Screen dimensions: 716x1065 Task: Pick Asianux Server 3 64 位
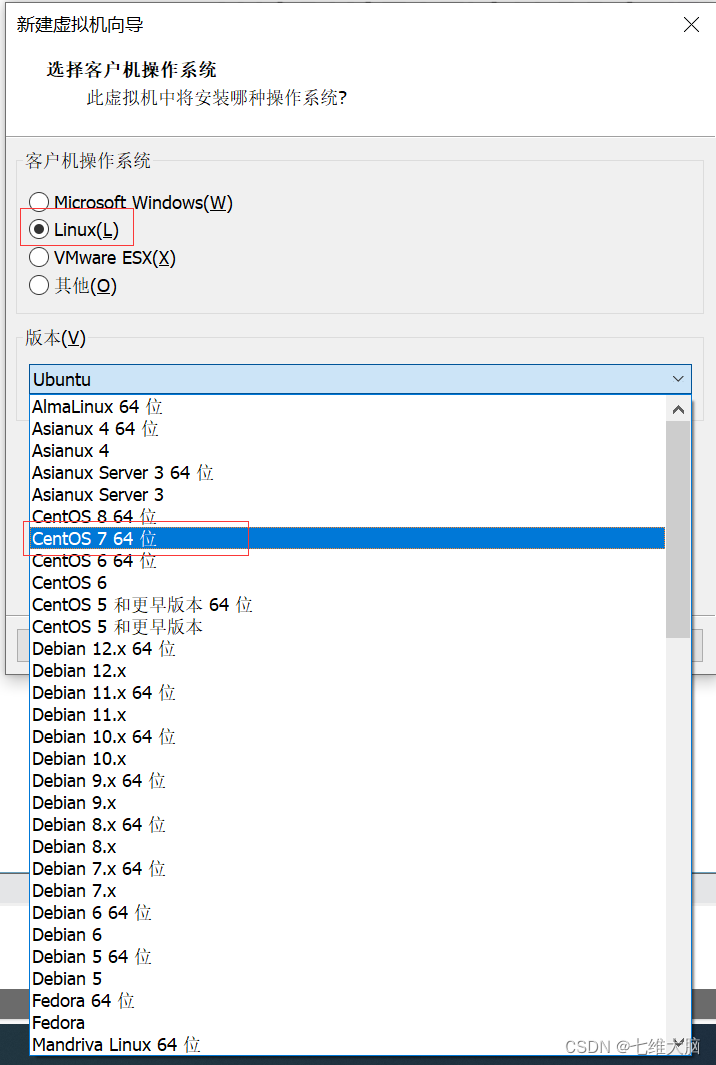348,473
